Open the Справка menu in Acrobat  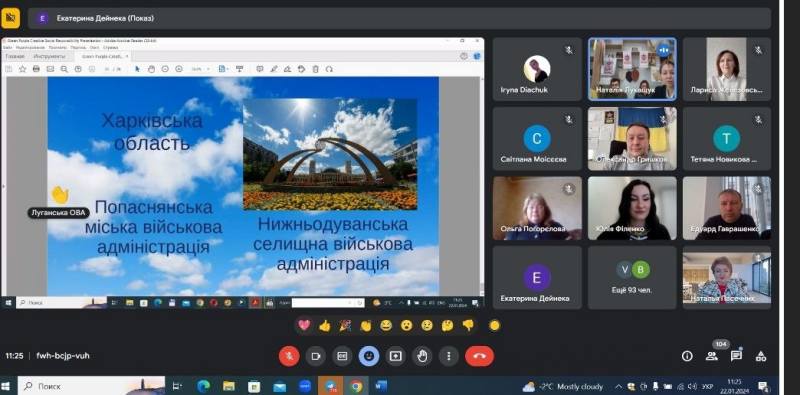110,47
